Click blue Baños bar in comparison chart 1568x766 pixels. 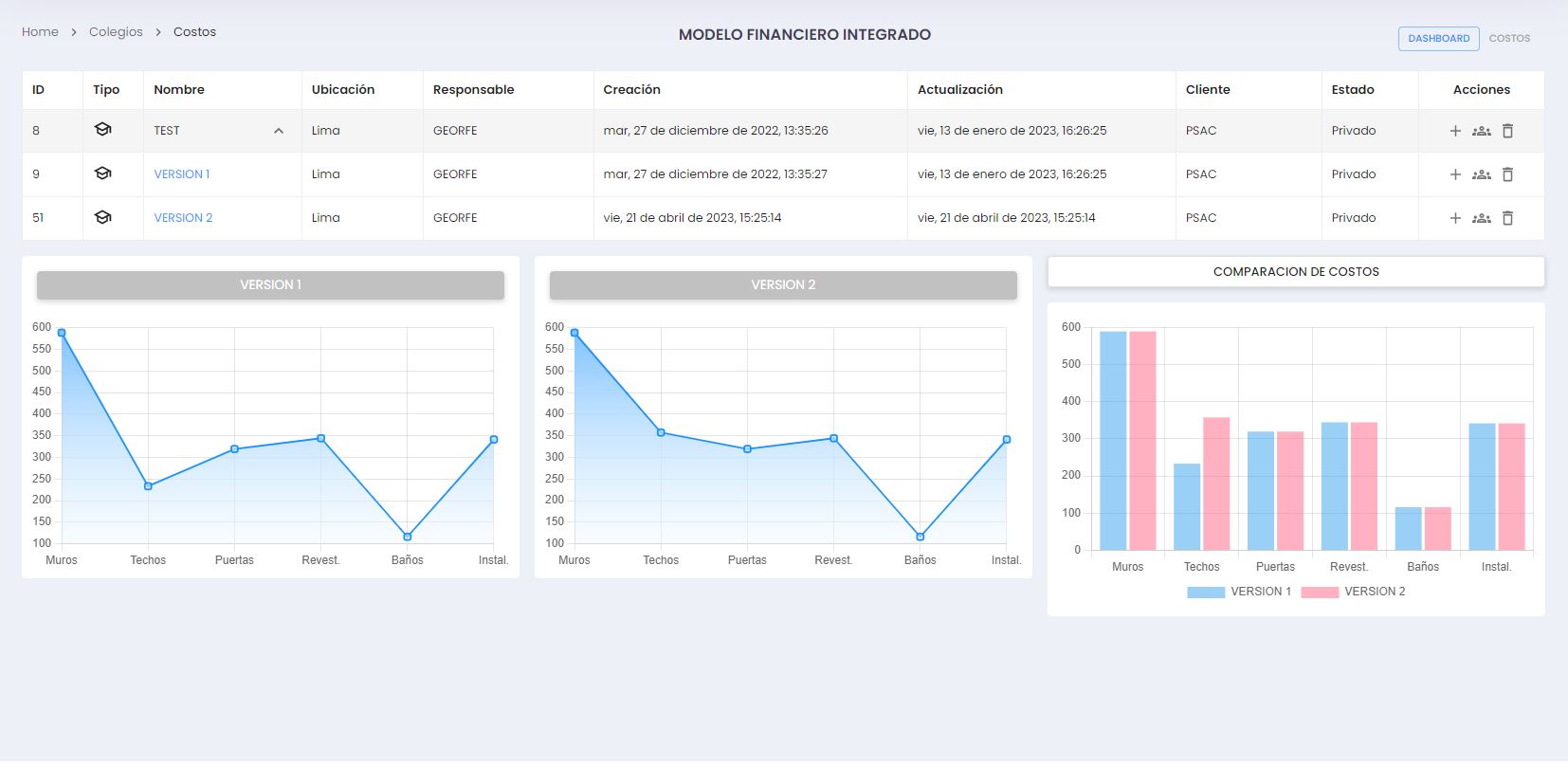click(x=1409, y=529)
